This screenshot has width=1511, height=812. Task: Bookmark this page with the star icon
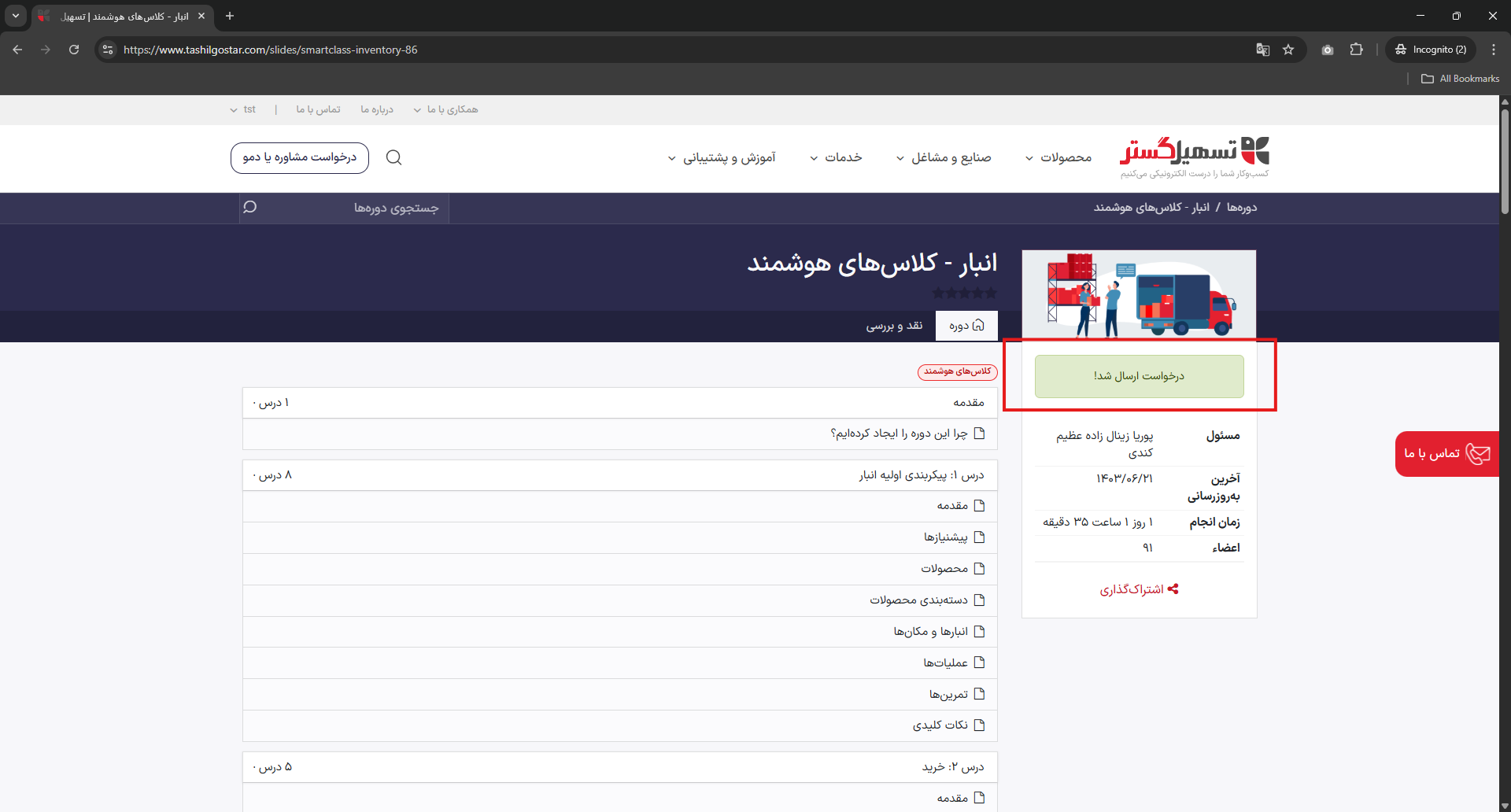[x=1288, y=50]
